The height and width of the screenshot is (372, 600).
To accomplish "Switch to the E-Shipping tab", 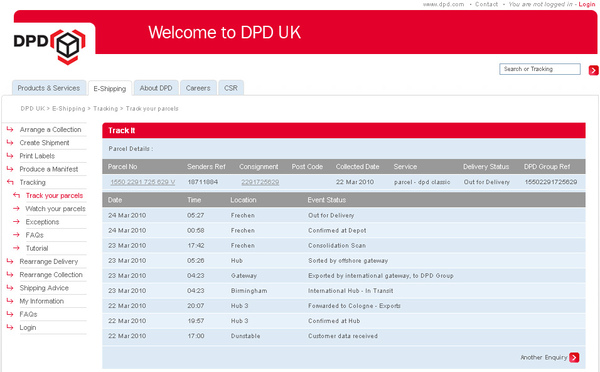I will coord(110,88).
